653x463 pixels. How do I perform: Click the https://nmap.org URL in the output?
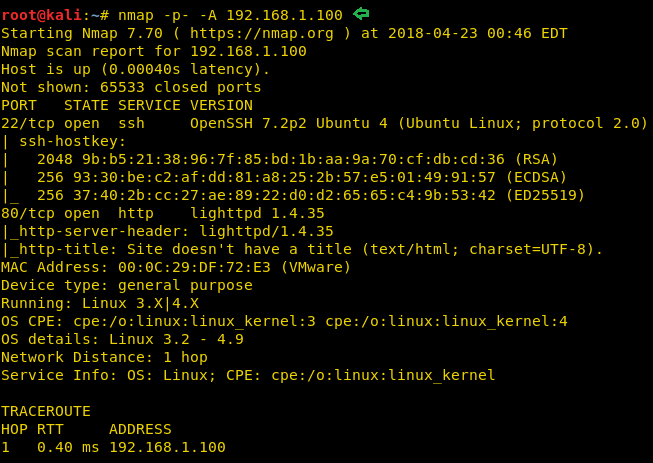click(x=262, y=33)
